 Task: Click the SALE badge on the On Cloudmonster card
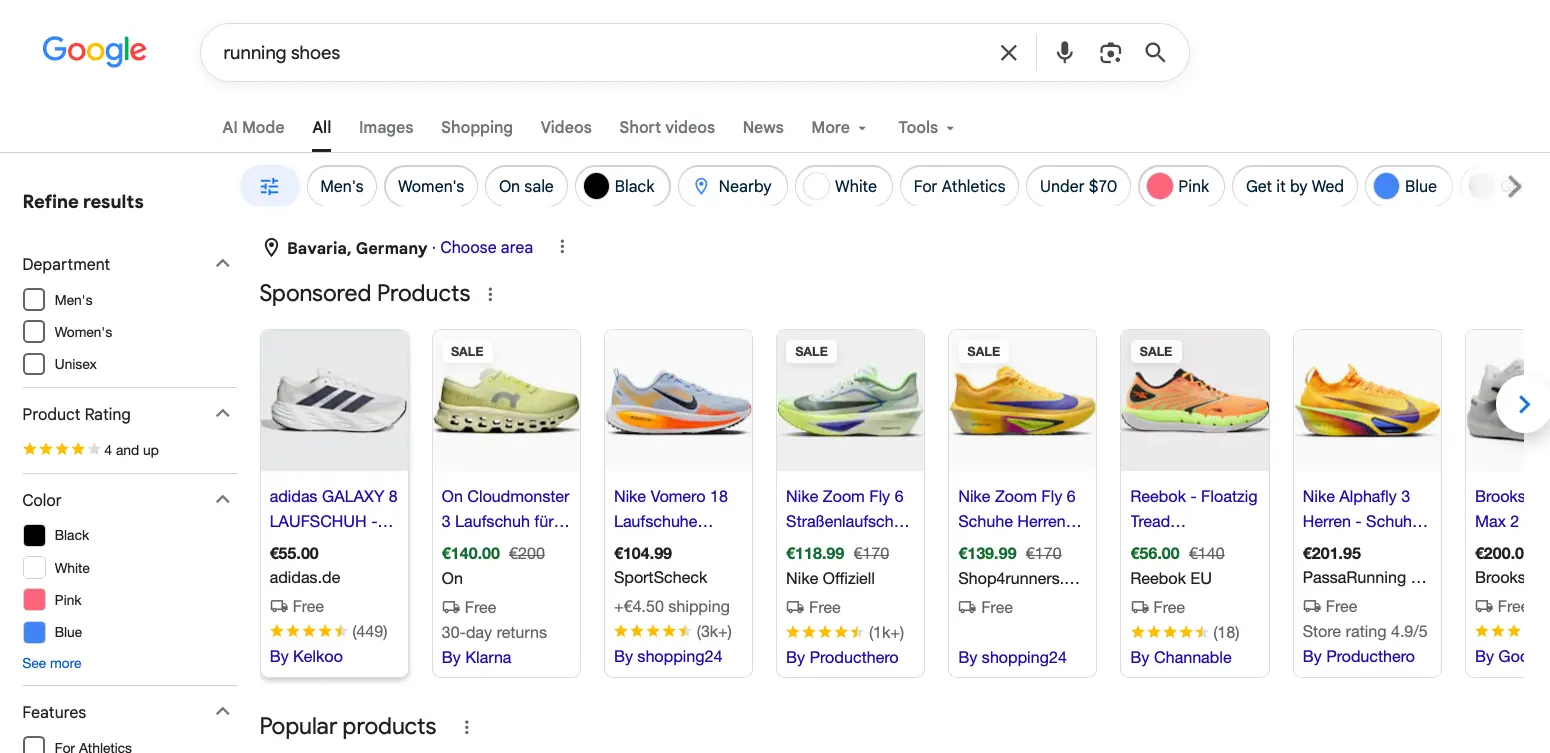tap(467, 351)
